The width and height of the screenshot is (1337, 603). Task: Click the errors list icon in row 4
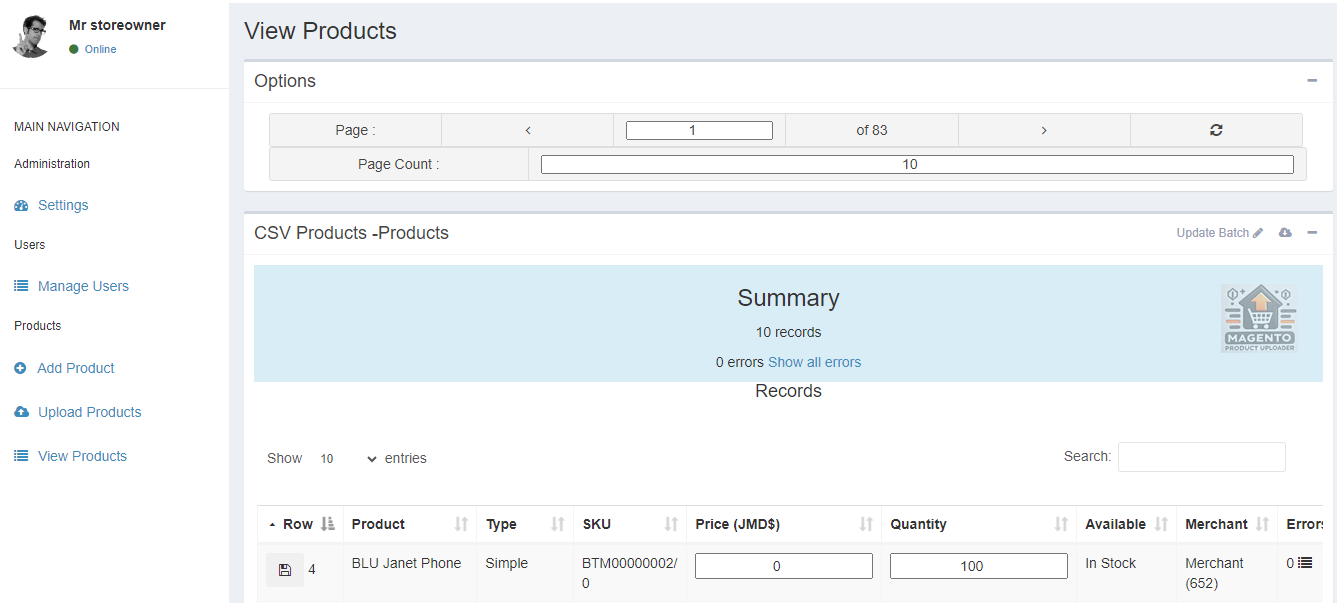pyautogui.click(x=1305, y=563)
